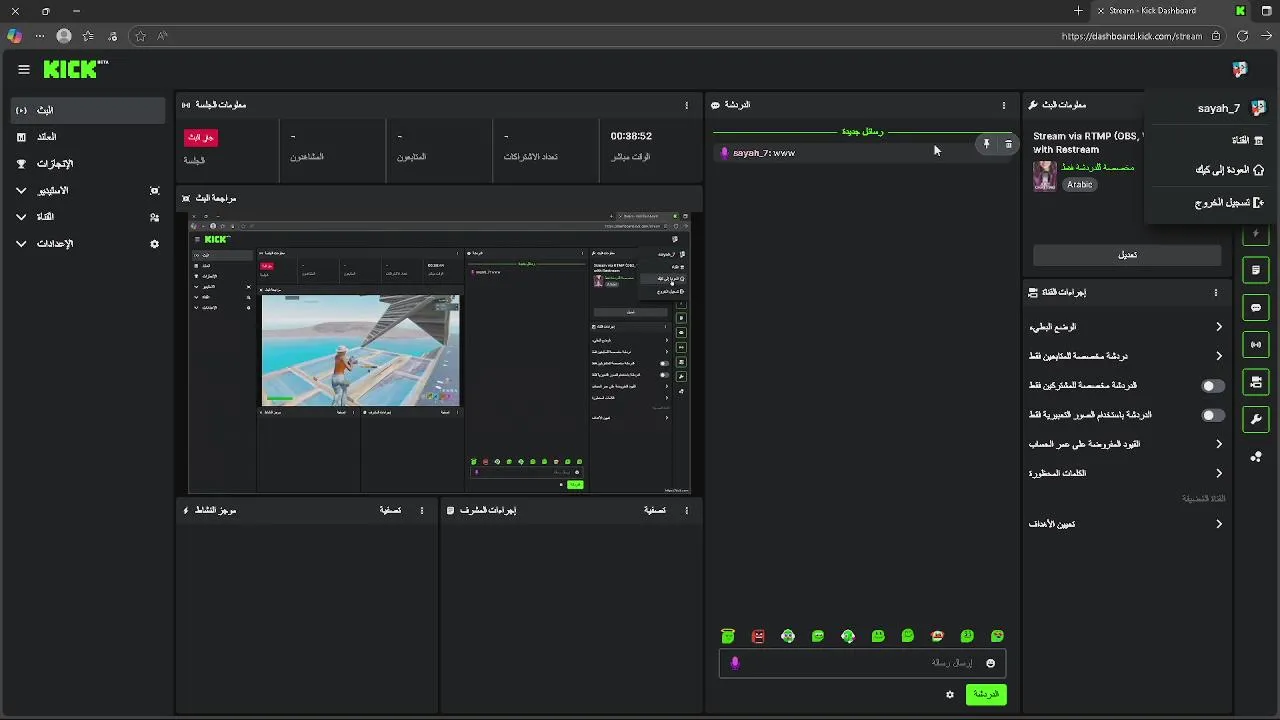Click the gear icon in الإعدادات row
Image resolution: width=1280 pixels, height=720 pixels.
point(154,244)
